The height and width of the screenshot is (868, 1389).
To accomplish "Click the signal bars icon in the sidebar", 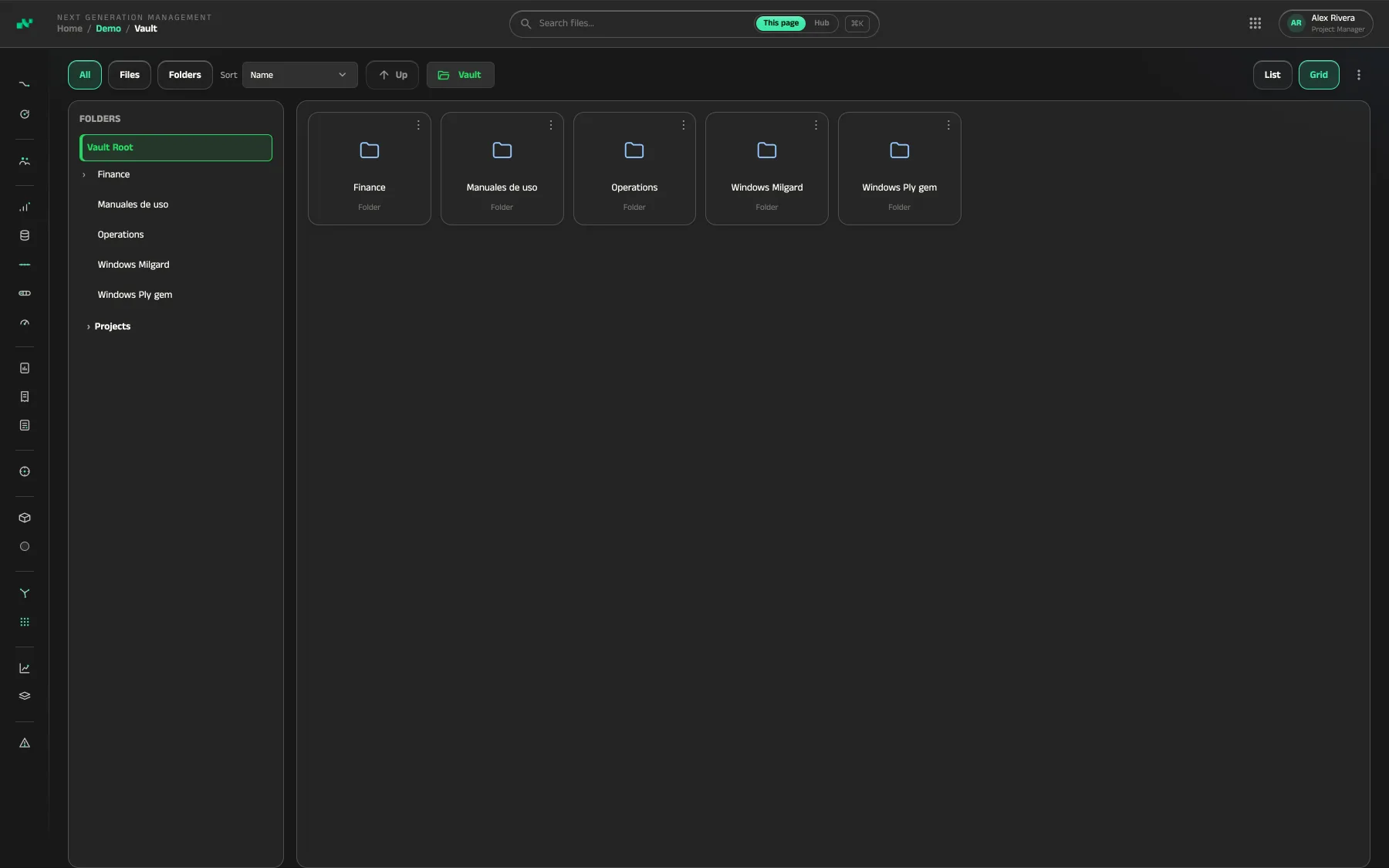I will [x=25, y=207].
